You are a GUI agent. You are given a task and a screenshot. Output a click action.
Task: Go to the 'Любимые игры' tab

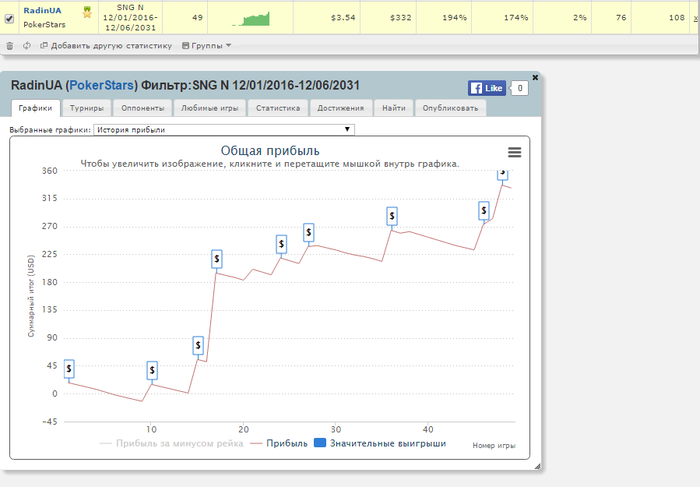[x=209, y=108]
